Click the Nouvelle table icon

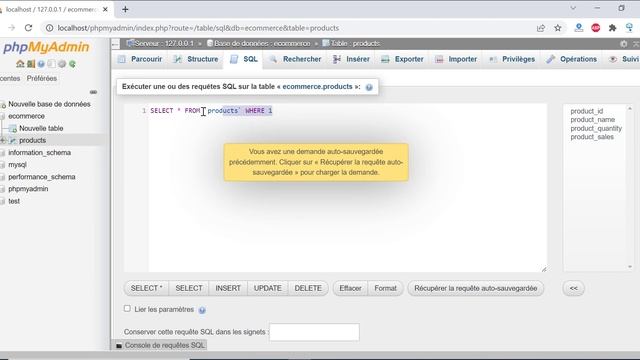click(x=13, y=129)
